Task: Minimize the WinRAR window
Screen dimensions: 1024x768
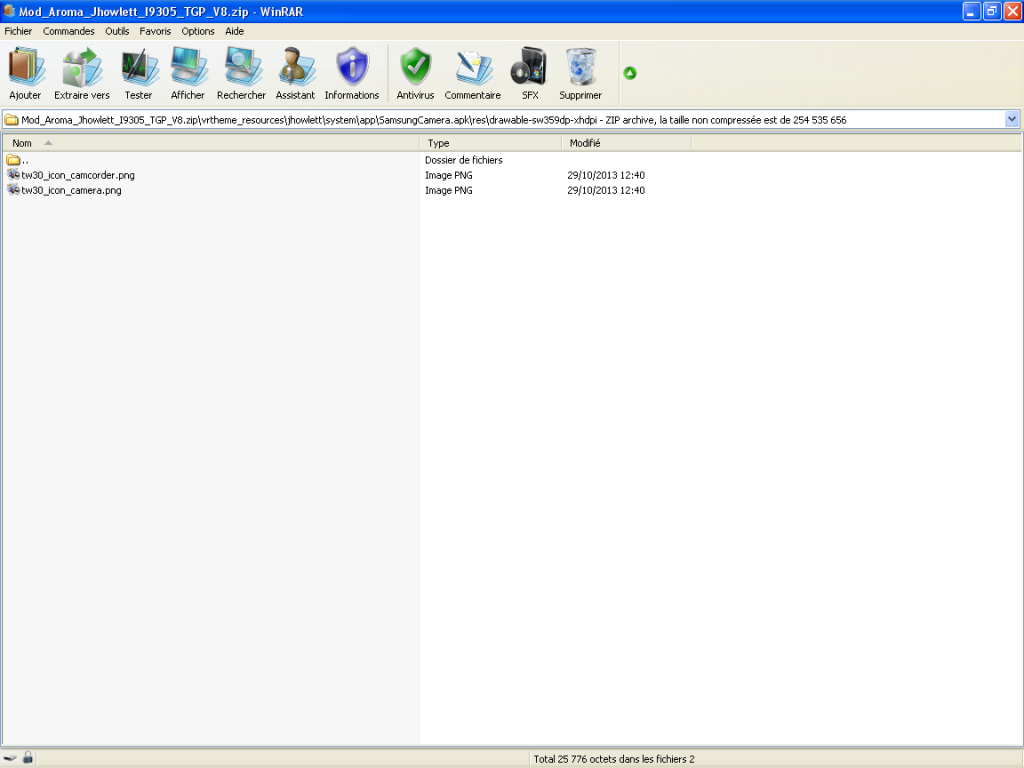Action: tap(971, 11)
